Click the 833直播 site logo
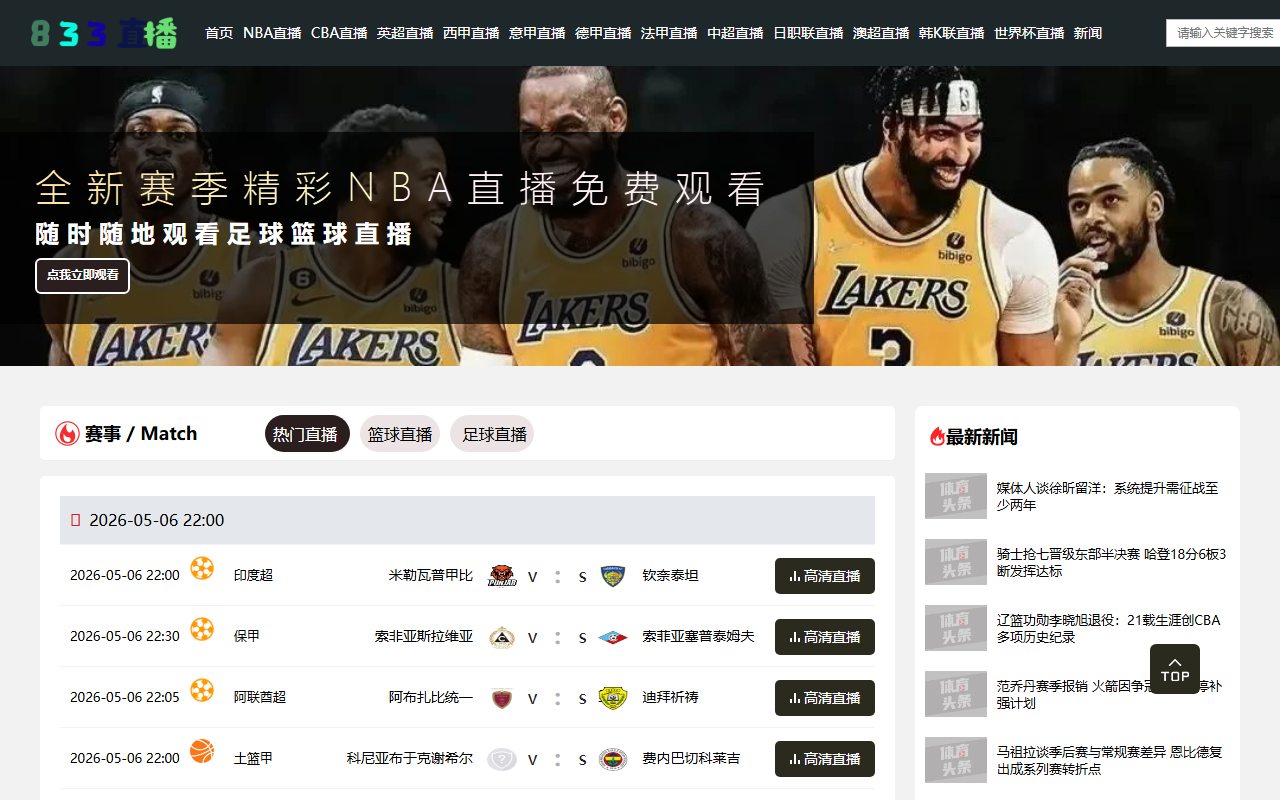 pyautogui.click(x=104, y=33)
